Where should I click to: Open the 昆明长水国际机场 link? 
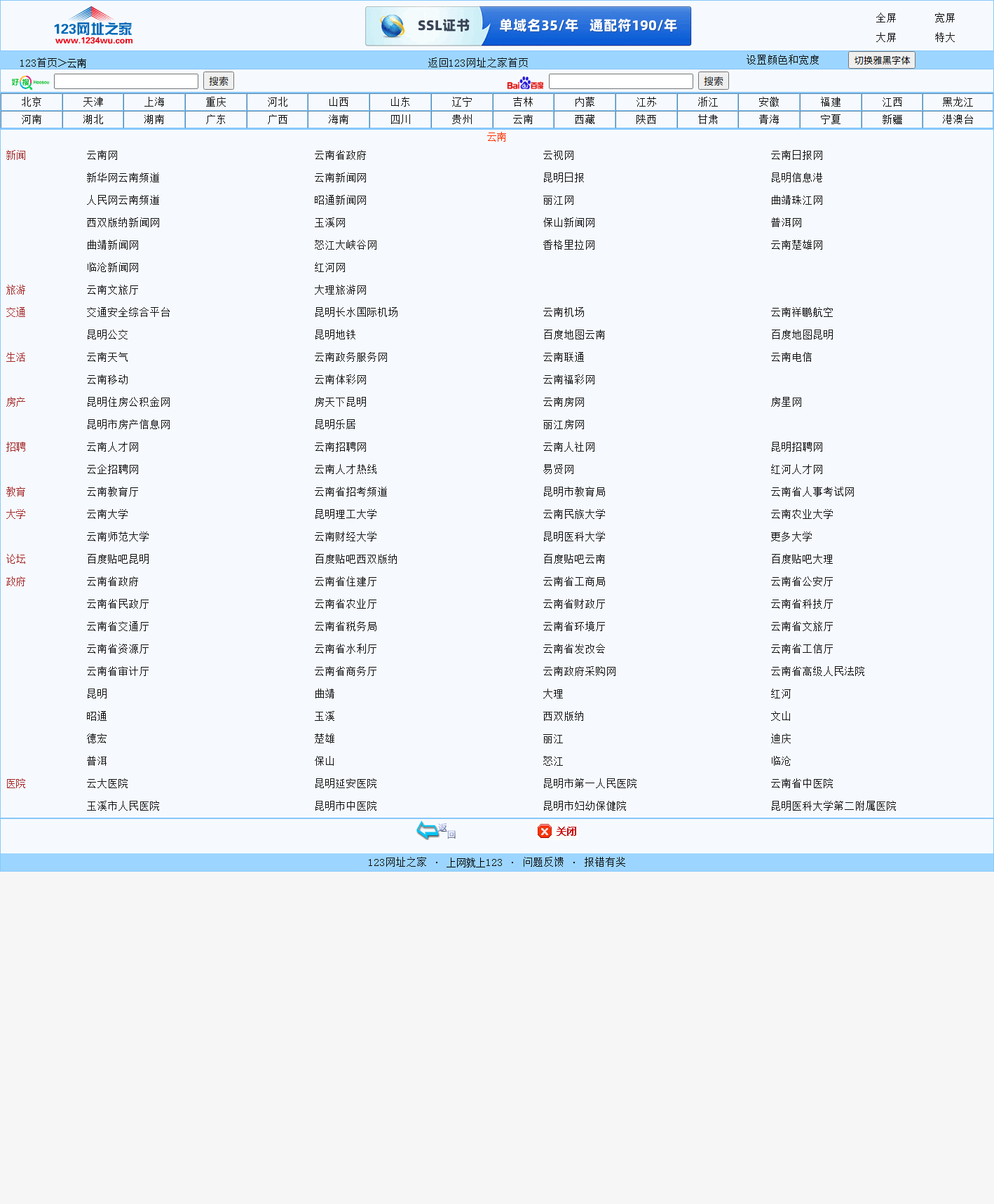point(356,313)
